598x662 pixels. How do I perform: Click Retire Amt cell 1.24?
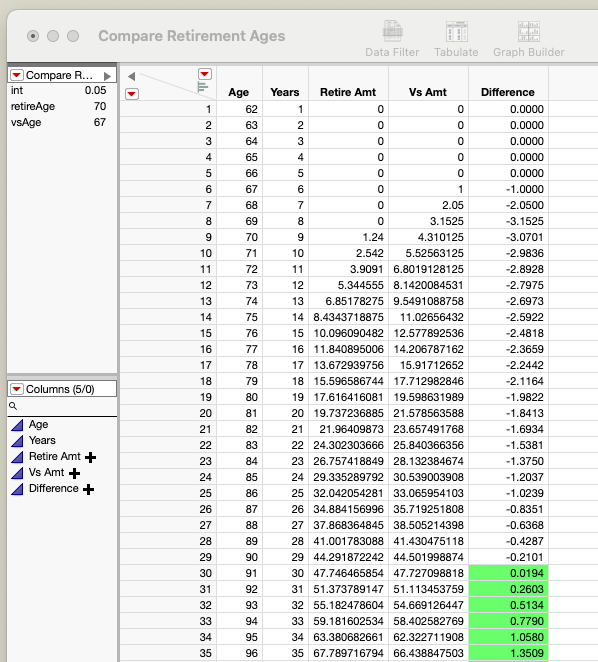(348, 237)
